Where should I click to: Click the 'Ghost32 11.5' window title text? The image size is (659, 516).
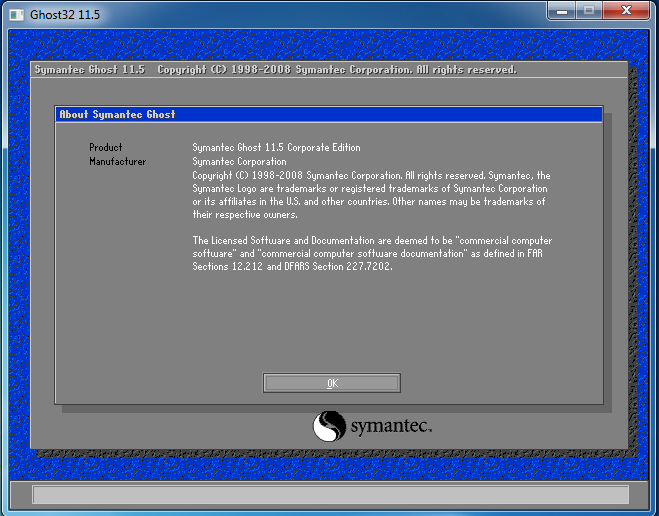point(65,15)
